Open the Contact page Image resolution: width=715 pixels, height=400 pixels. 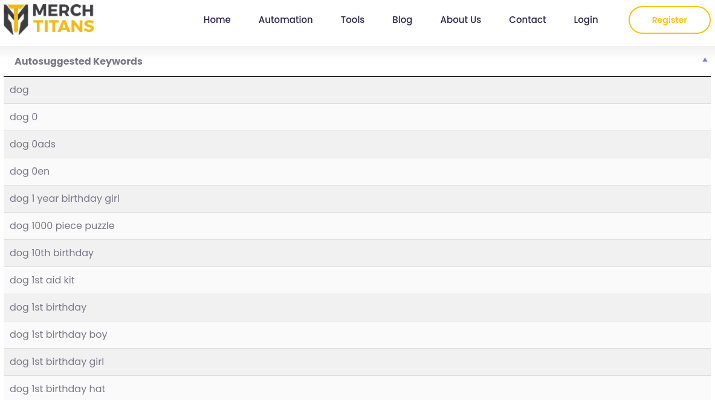point(527,20)
